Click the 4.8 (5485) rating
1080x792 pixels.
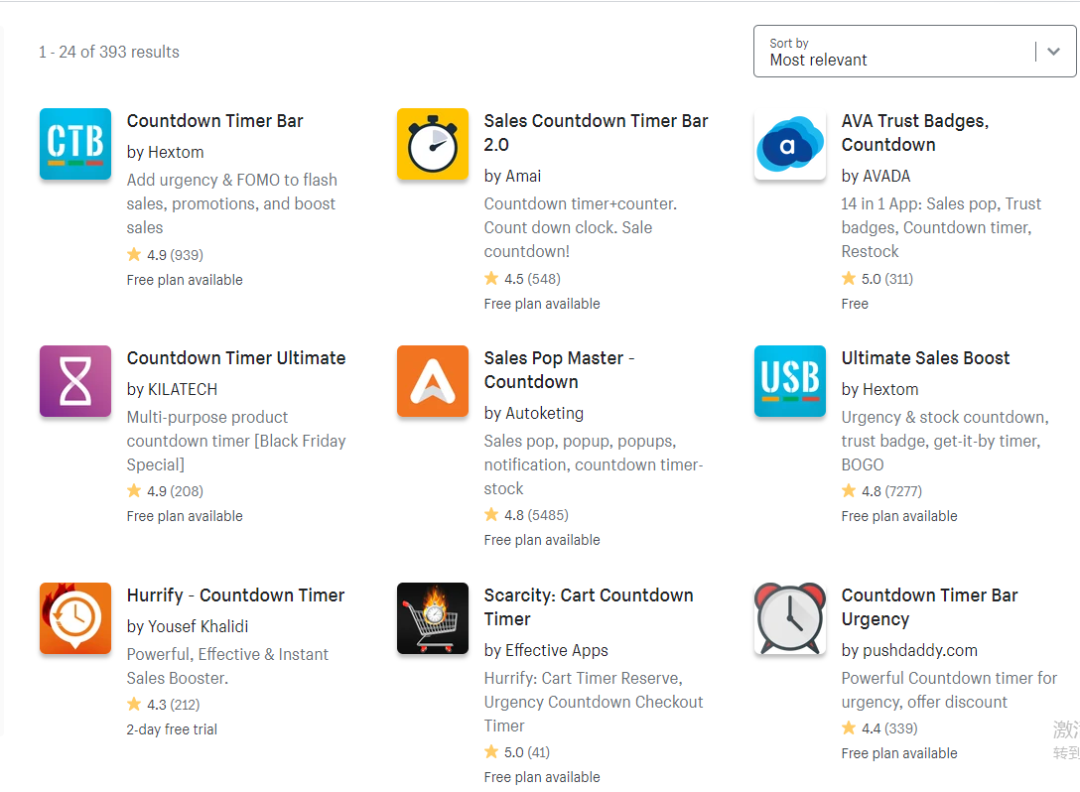pyautogui.click(x=526, y=515)
